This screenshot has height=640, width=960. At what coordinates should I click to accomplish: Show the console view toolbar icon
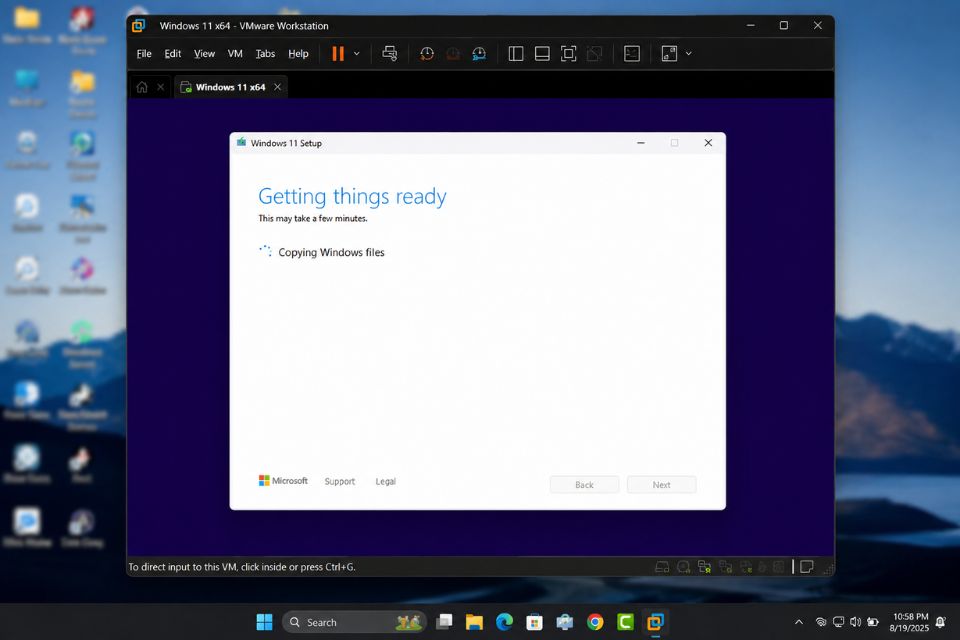tap(632, 54)
